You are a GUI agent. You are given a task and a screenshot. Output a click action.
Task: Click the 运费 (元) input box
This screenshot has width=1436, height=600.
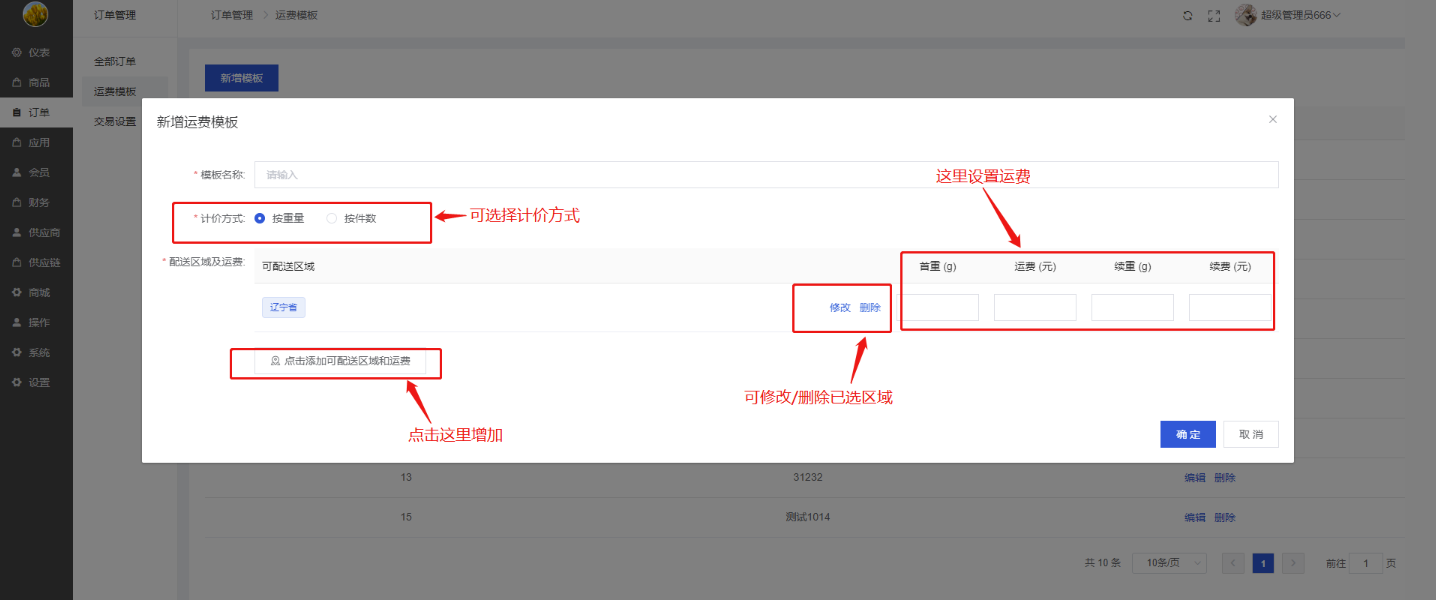[x=1034, y=307]
